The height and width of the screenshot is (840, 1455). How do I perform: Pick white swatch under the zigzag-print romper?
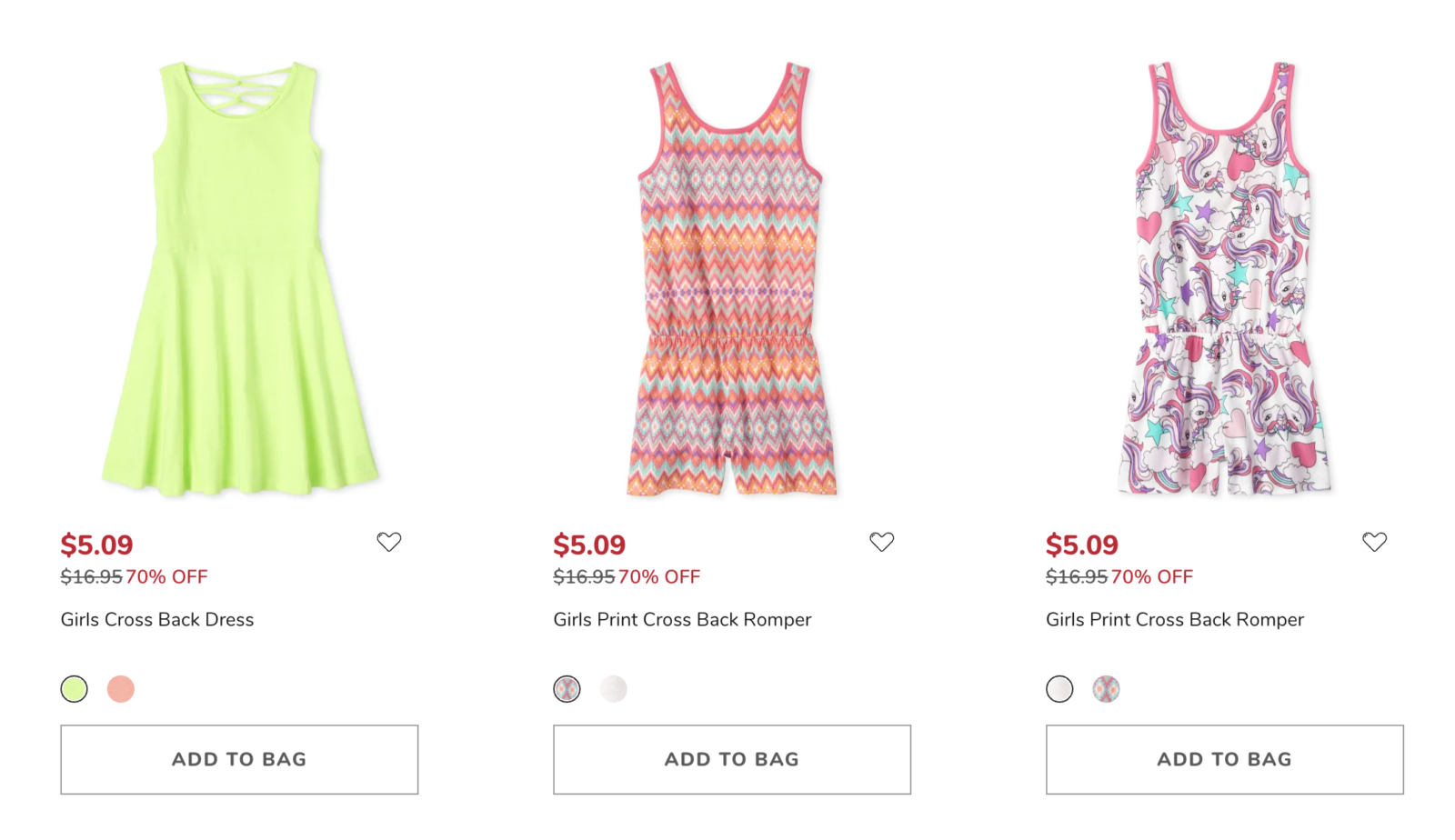[x=614, y=689]
